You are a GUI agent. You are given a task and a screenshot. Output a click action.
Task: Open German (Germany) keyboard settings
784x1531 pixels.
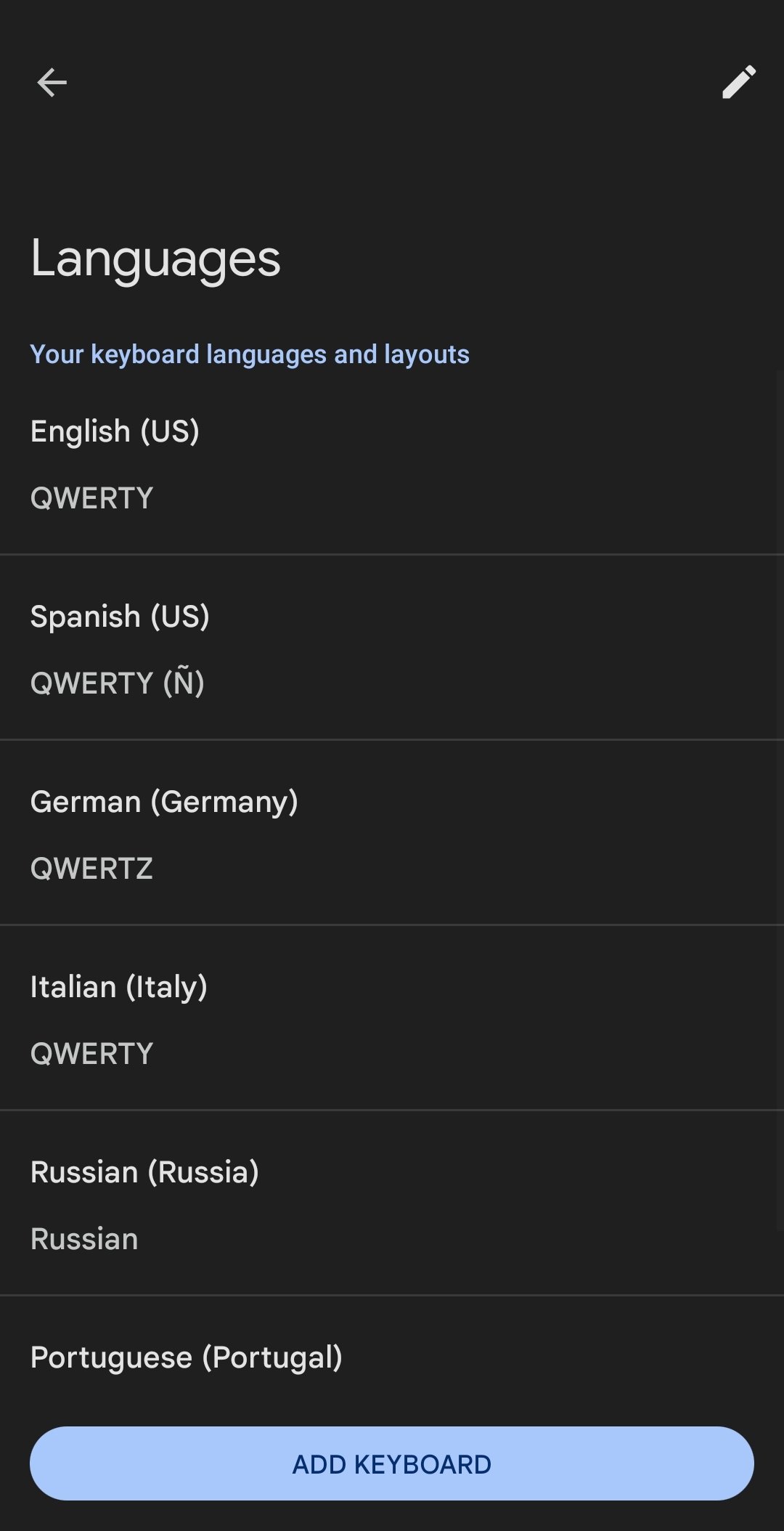click(392, 833)
